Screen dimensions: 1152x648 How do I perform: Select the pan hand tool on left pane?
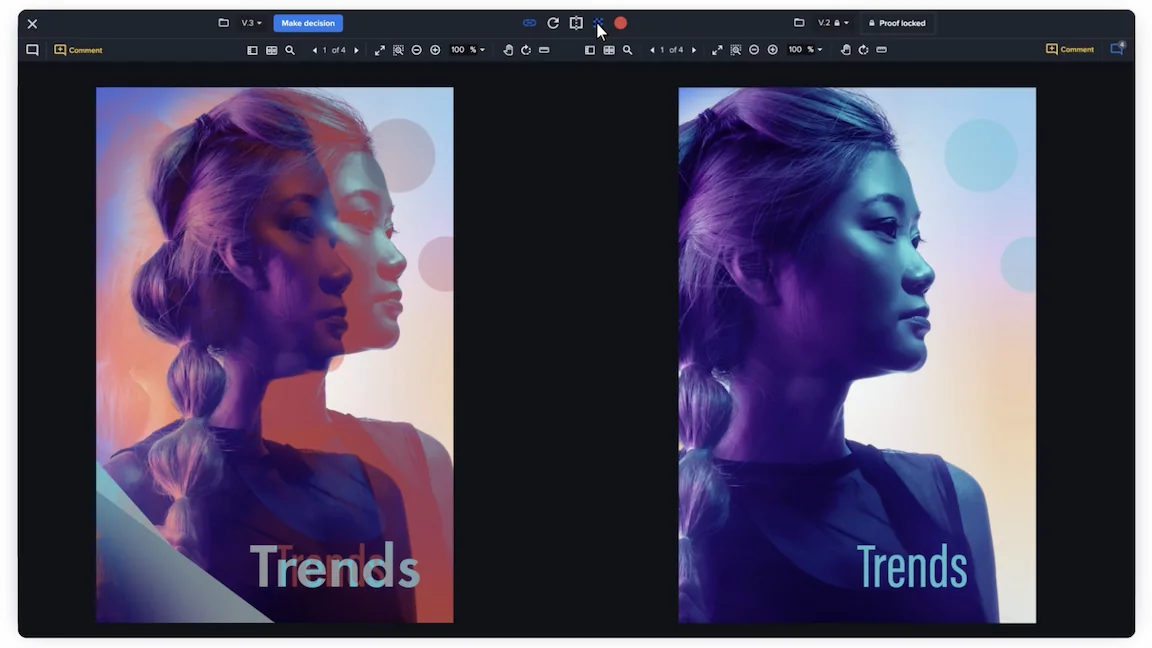508,50
